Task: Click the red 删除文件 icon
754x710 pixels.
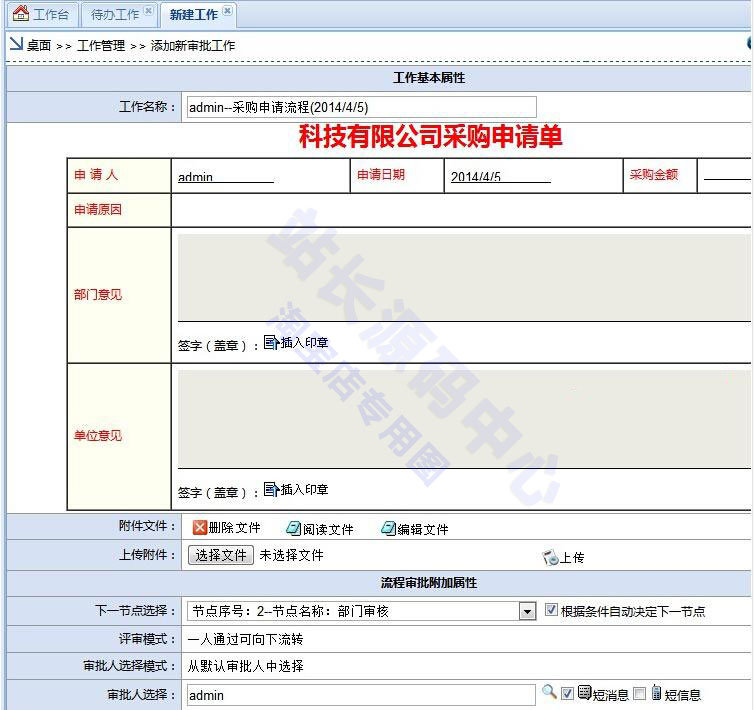Action: pos(200,527)
